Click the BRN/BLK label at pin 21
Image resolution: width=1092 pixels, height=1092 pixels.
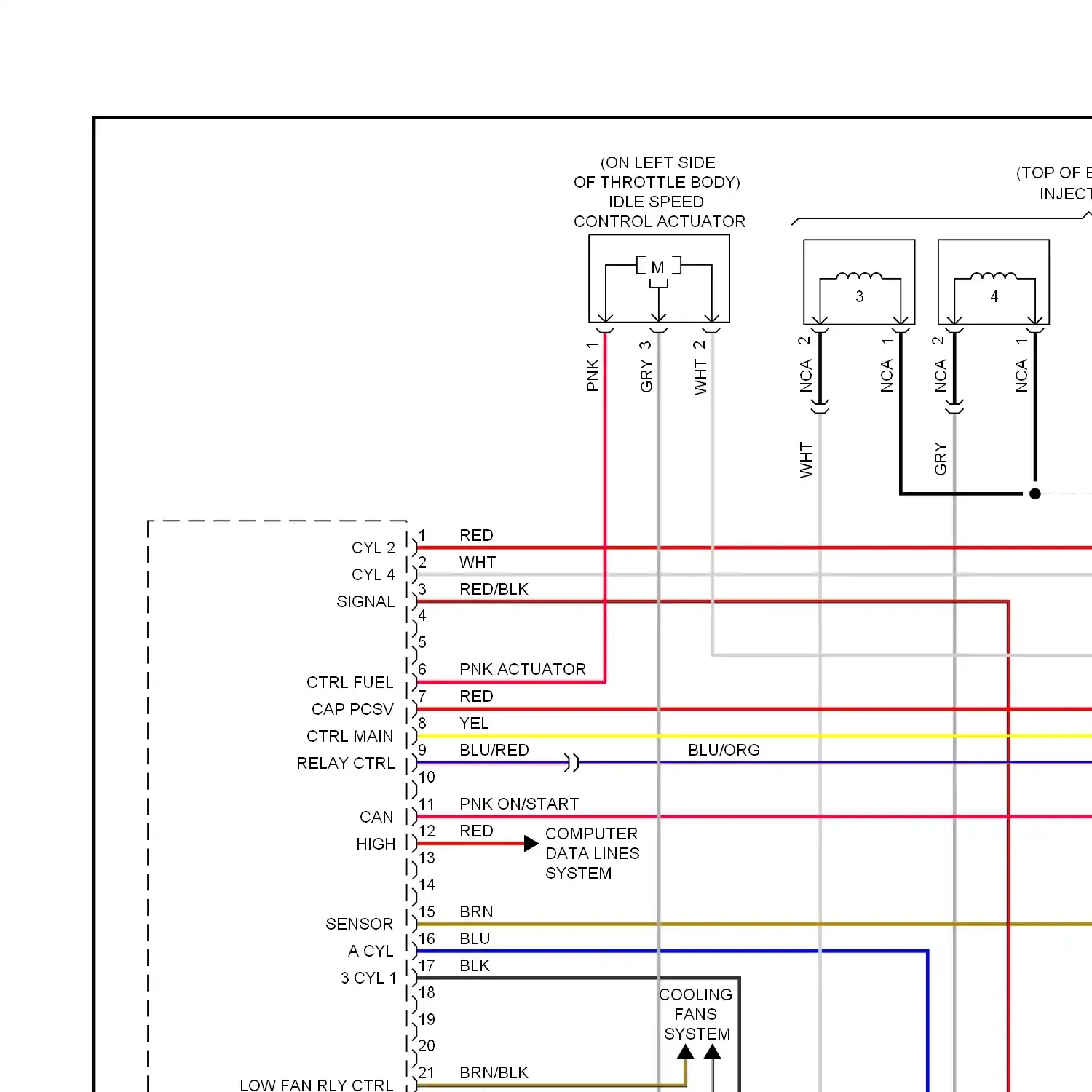tap(494, 1072)
